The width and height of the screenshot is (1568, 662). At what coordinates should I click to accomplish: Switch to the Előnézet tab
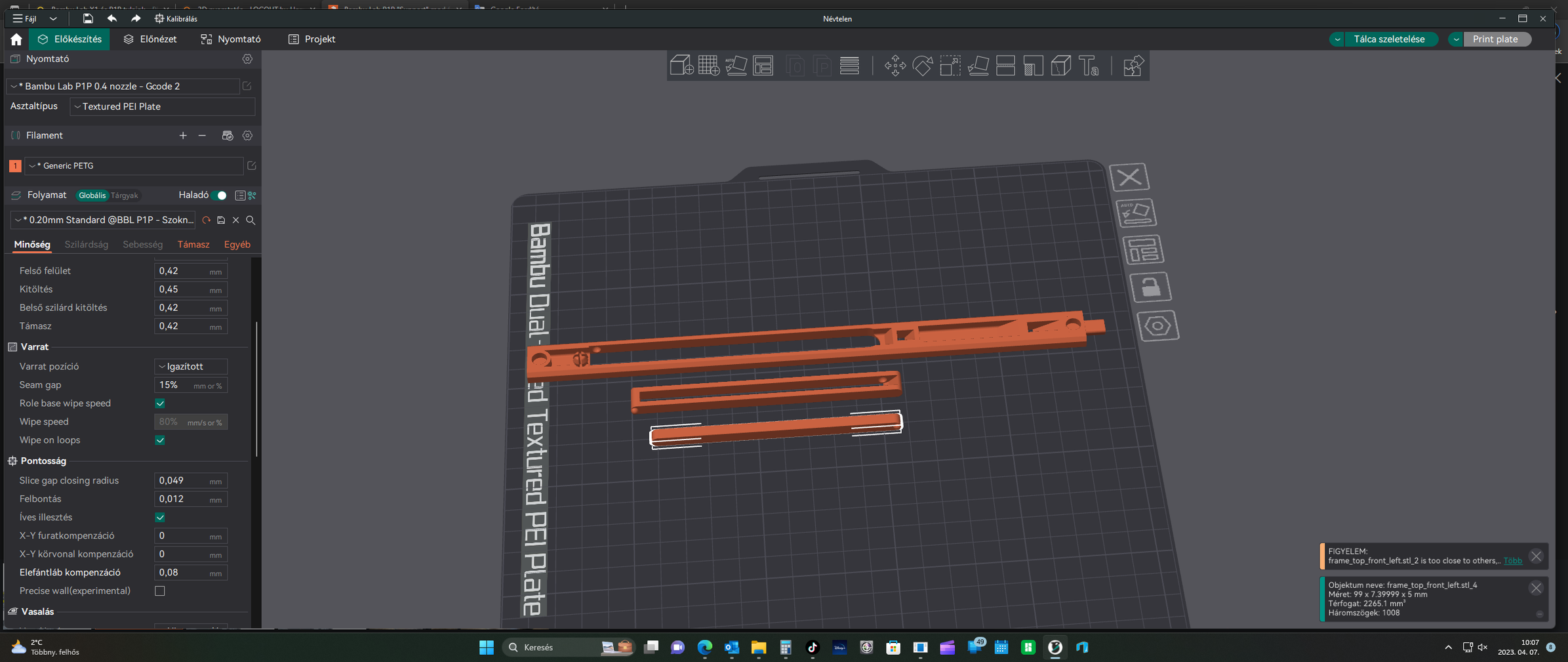point(150,39)
